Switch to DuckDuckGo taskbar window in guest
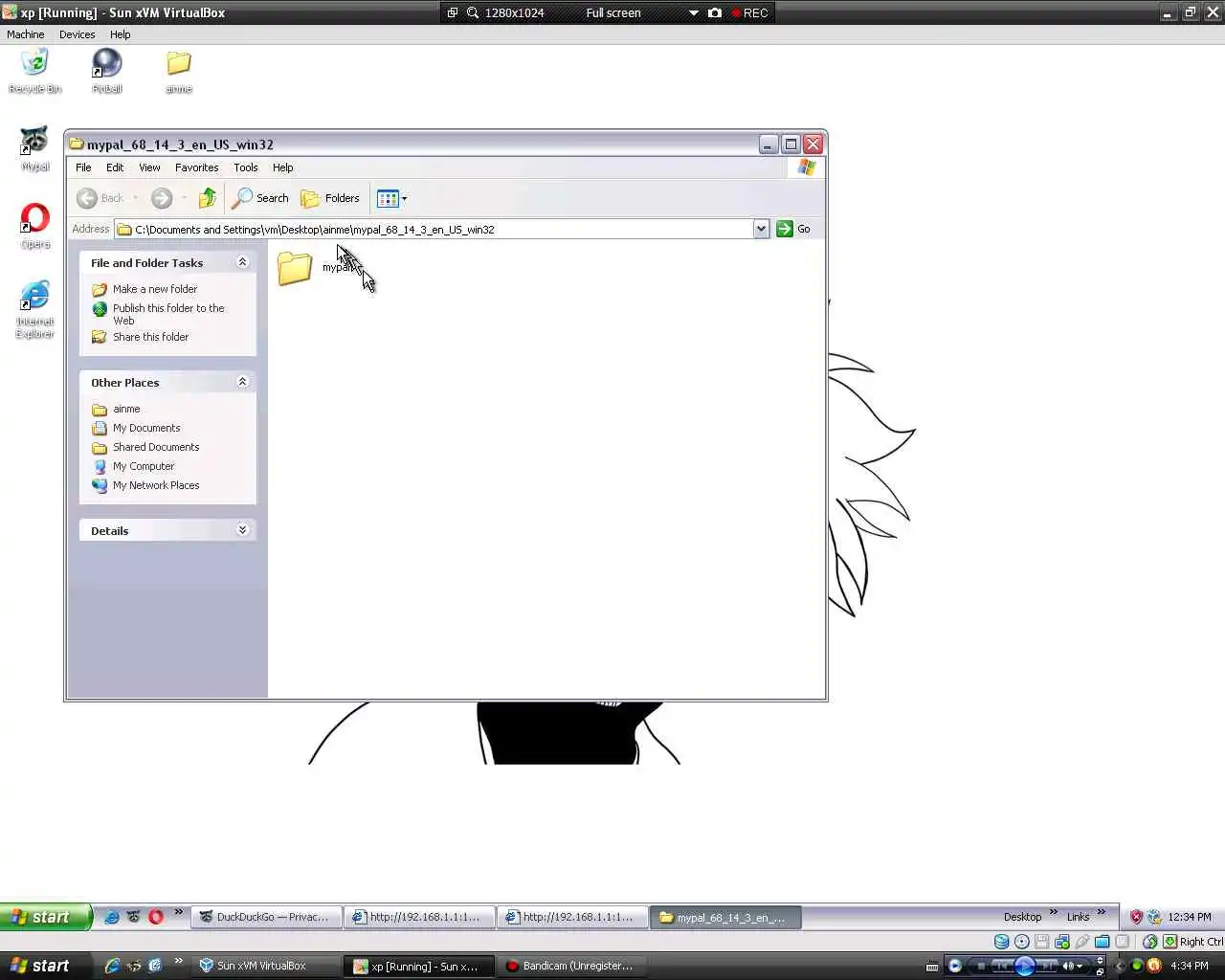The height and width of the screenshot is (980, 1225). [x=265, y=917]
